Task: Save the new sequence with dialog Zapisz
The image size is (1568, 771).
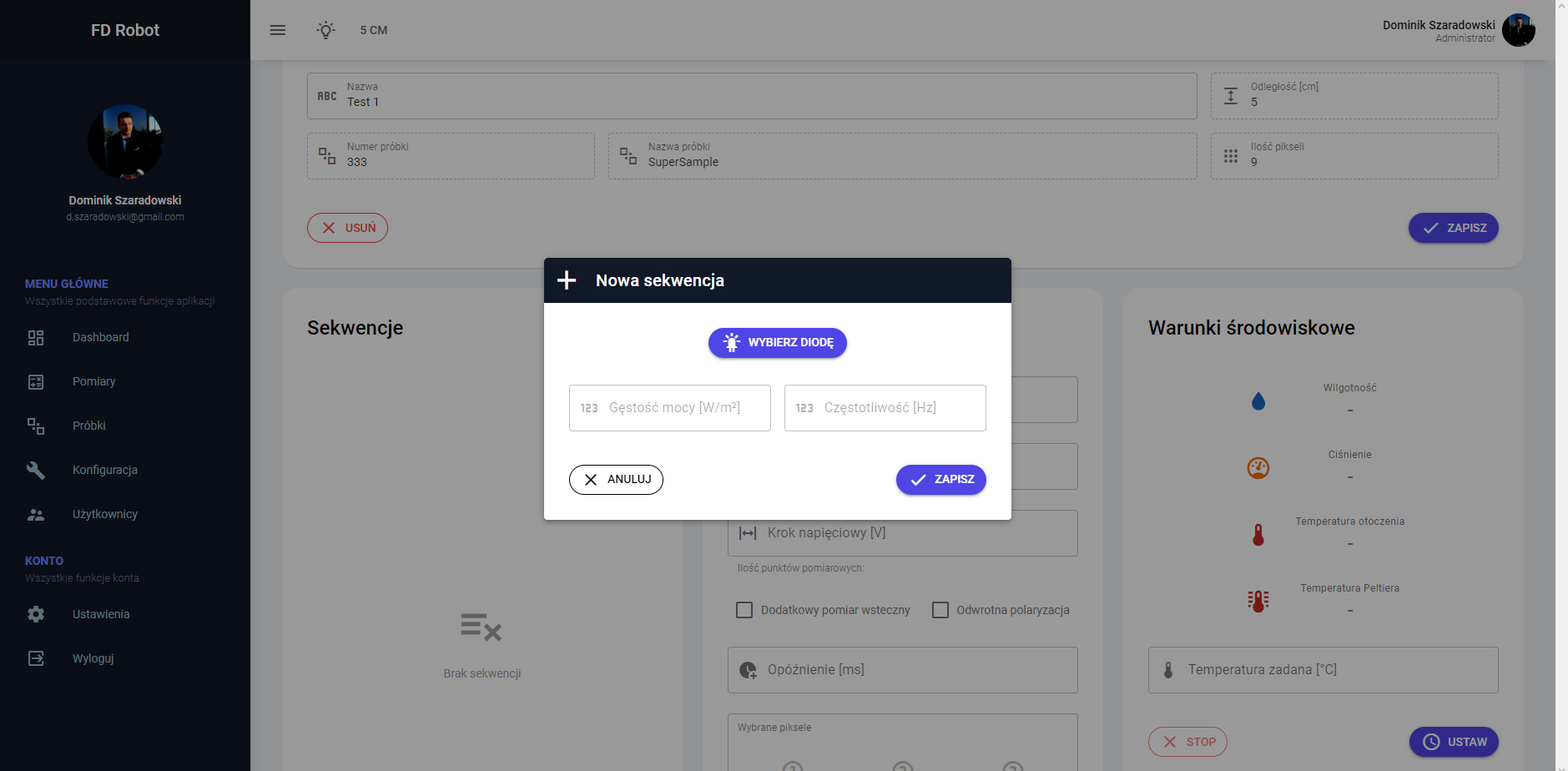Action: point(940,480)
